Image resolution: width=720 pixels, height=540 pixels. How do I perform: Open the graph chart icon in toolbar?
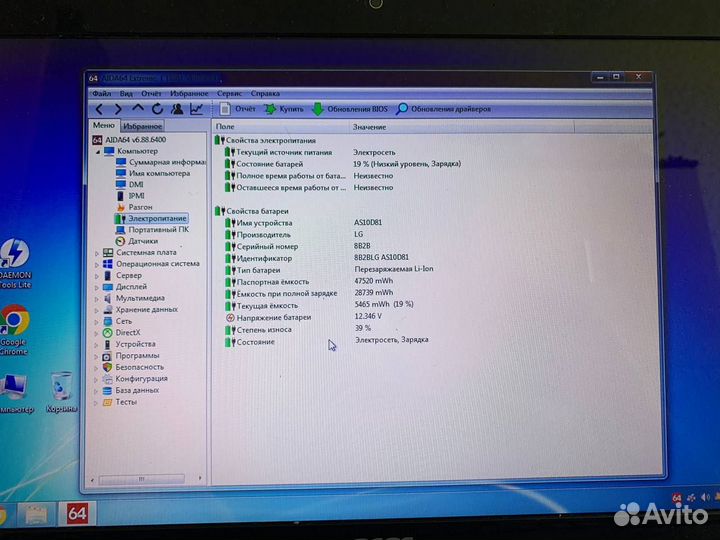click(197, 109)
